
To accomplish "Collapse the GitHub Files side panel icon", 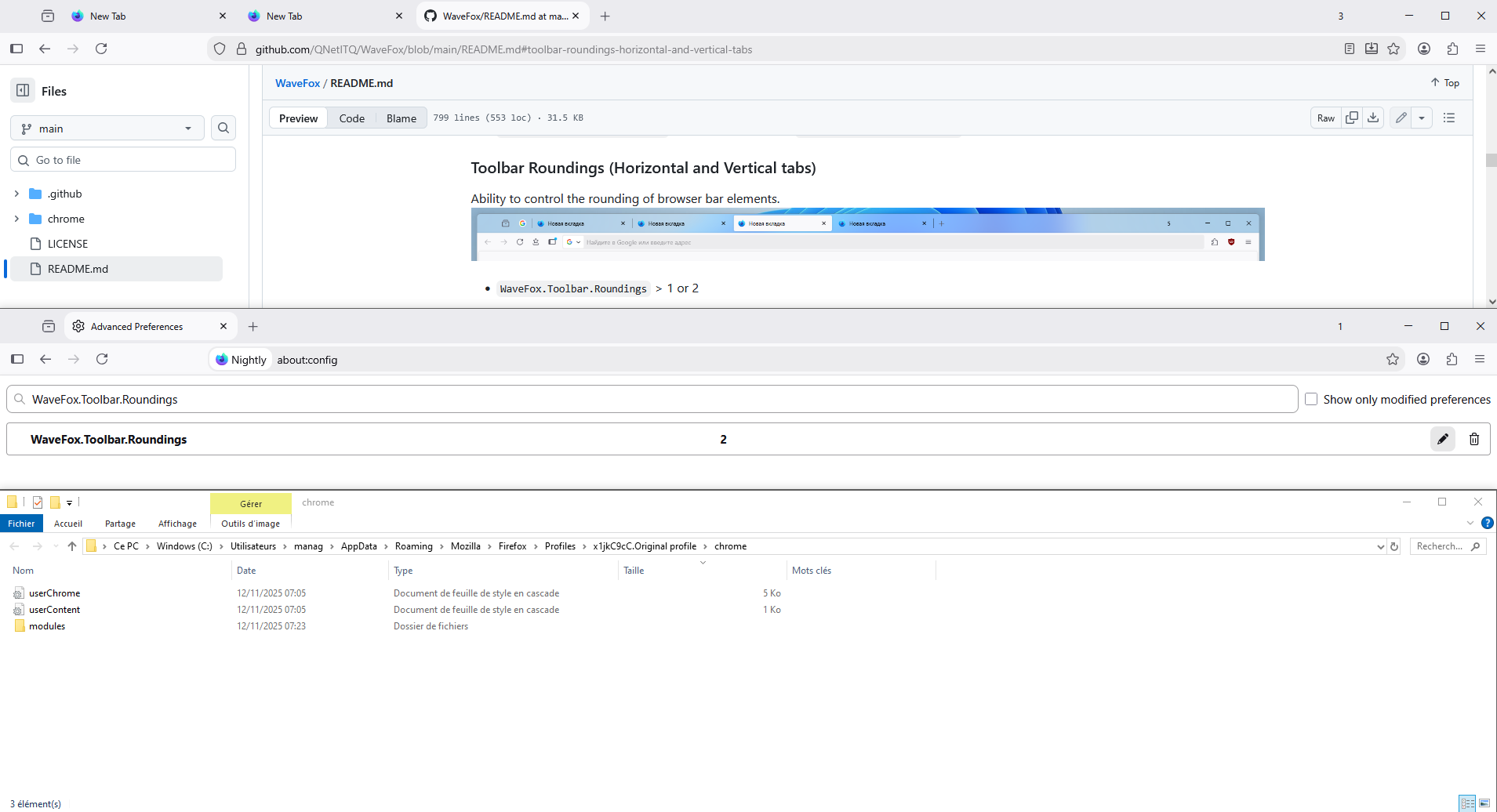I will click(x=23, y=91).
